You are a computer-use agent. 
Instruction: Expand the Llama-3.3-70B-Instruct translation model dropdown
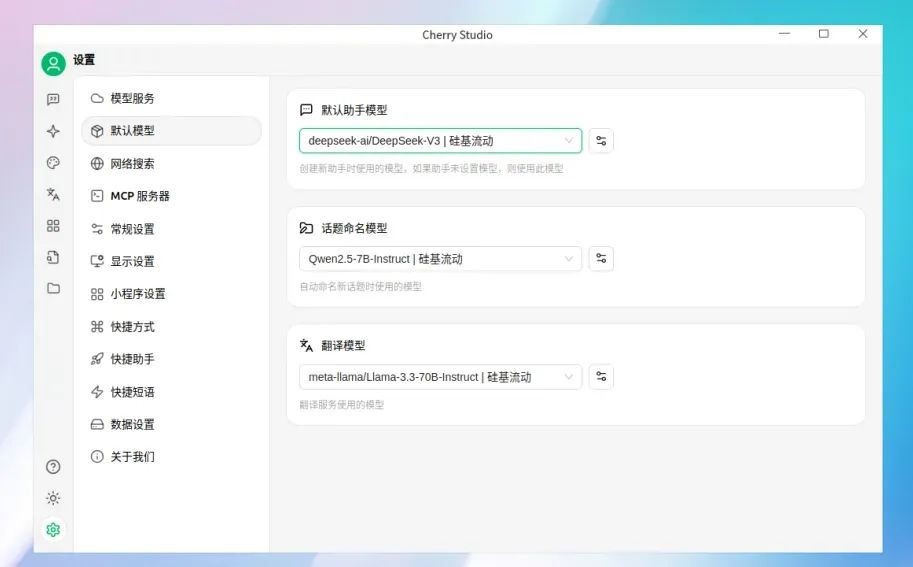pos(440,377)
